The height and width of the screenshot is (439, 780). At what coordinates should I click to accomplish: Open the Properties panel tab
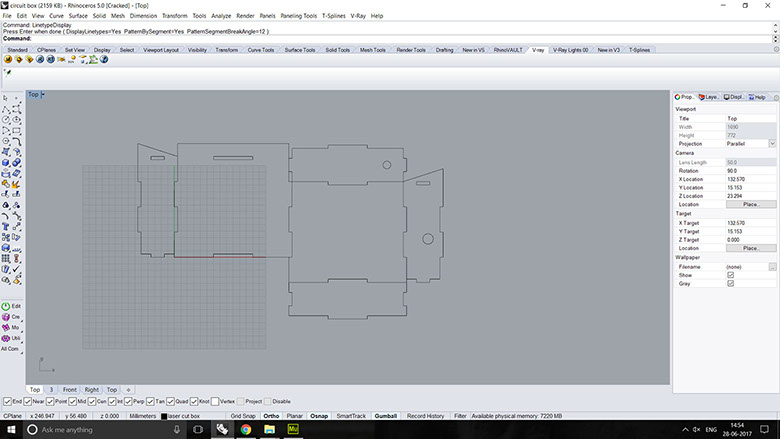pos(684,97)
